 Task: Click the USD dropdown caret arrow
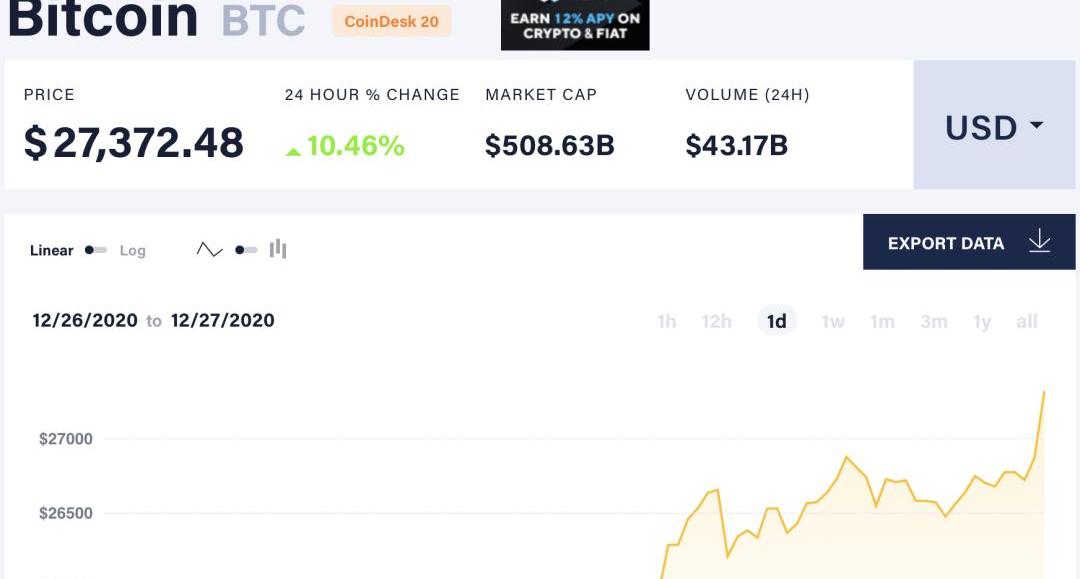click(x=1037, y=125)
